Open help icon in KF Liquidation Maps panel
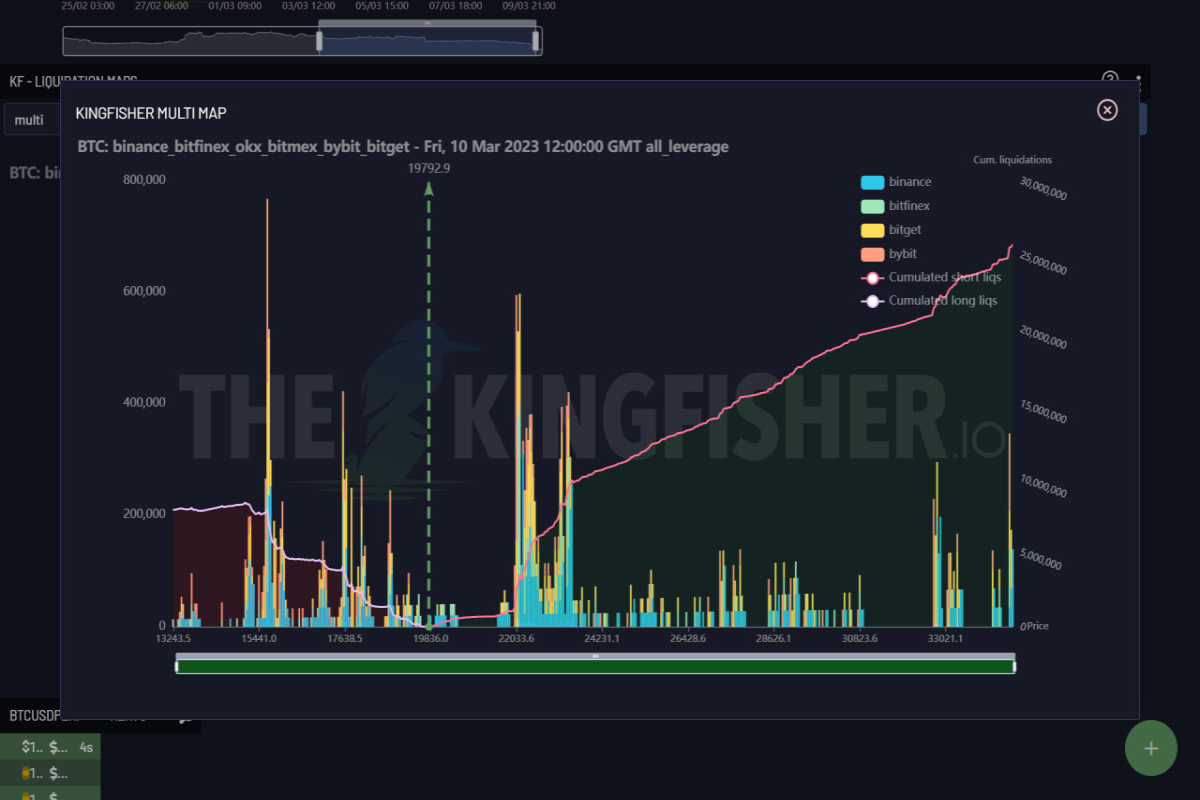This screenshot has height=800, width=1200. point(1110,79)
